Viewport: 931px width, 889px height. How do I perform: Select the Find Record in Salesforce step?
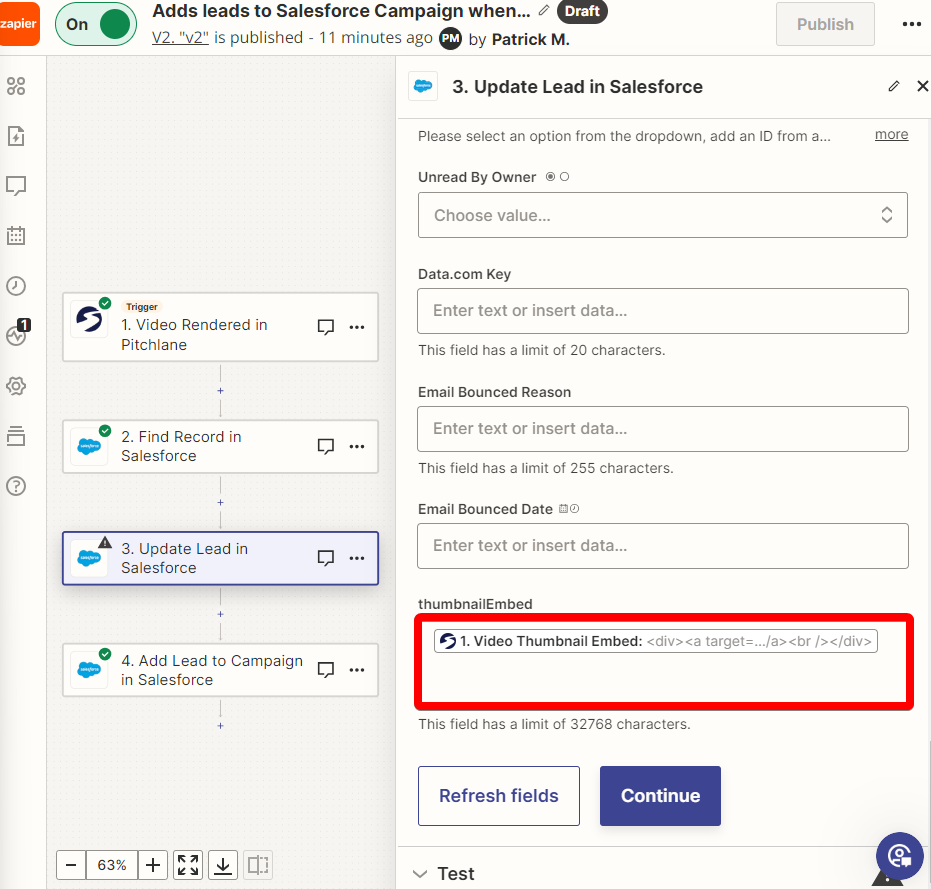click(220, 447)
